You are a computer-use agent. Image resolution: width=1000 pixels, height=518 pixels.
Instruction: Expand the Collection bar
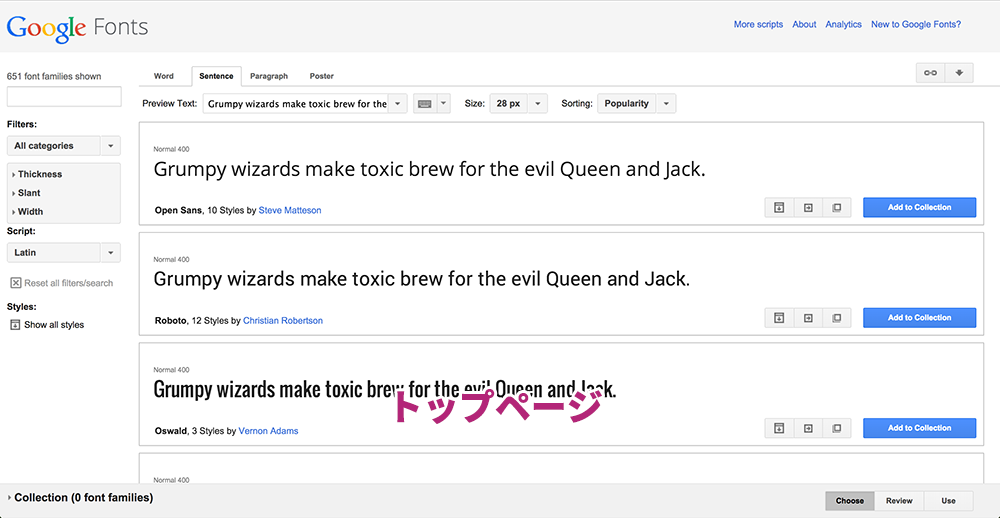coord(80,498)
